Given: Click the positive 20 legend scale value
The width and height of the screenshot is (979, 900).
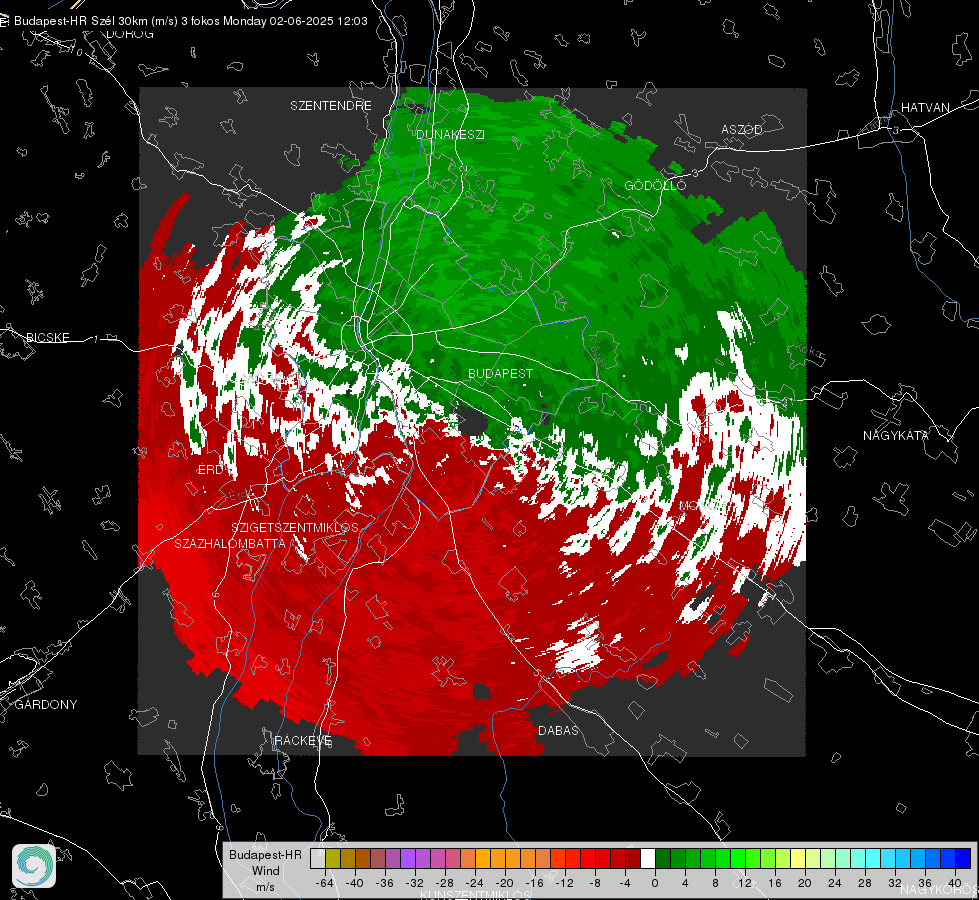Looking at the screenshot, I should pos(805,883).
